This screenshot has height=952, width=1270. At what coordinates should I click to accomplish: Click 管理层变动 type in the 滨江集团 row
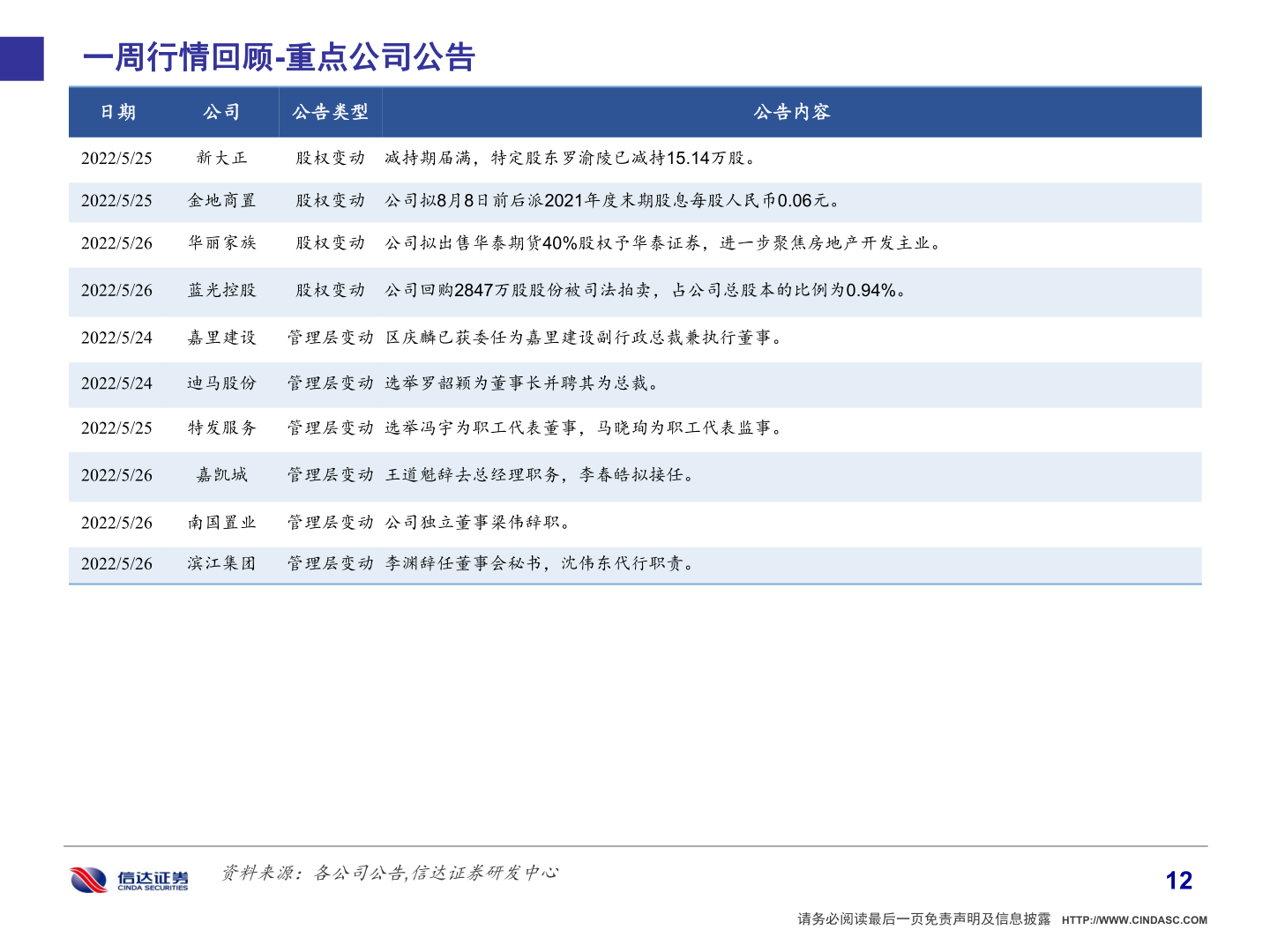(331, 563)
